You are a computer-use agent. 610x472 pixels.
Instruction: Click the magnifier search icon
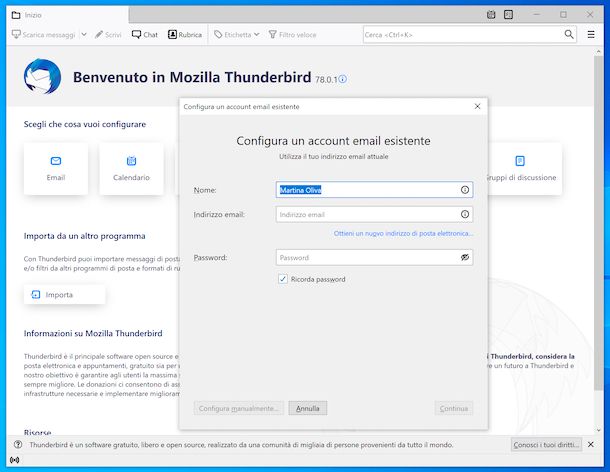pos(569,35)
